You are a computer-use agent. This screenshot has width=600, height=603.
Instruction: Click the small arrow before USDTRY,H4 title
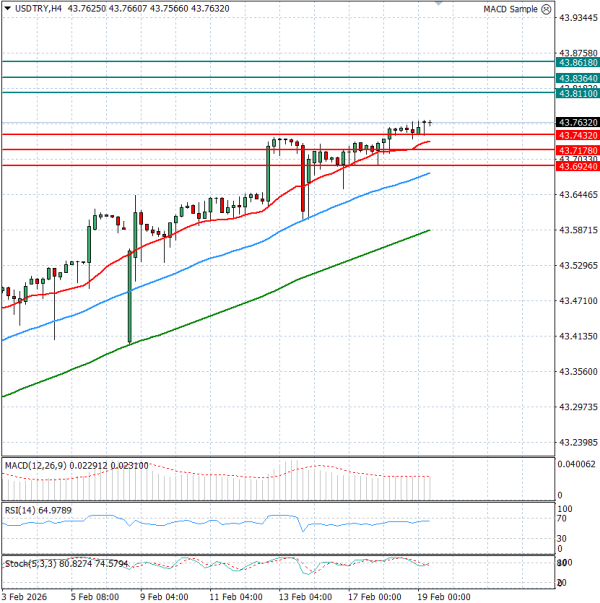(x=6, y=9)
